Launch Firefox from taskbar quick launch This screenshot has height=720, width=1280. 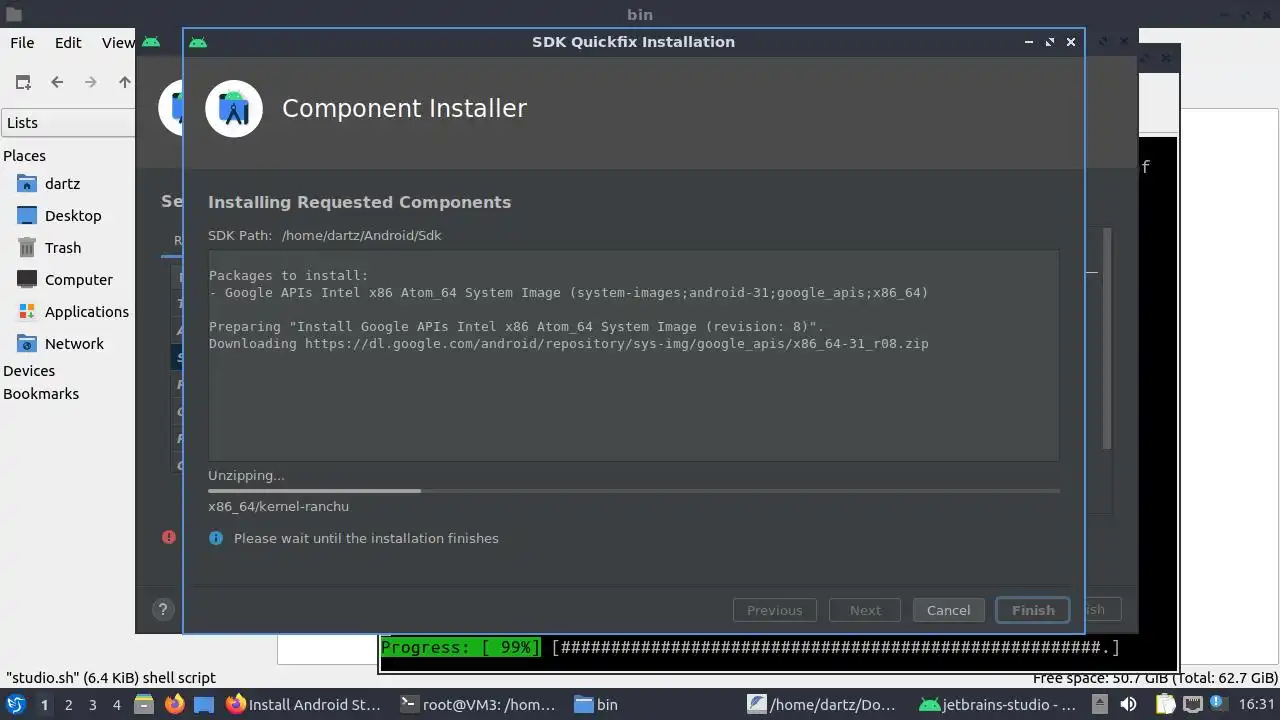pos(174,704)
